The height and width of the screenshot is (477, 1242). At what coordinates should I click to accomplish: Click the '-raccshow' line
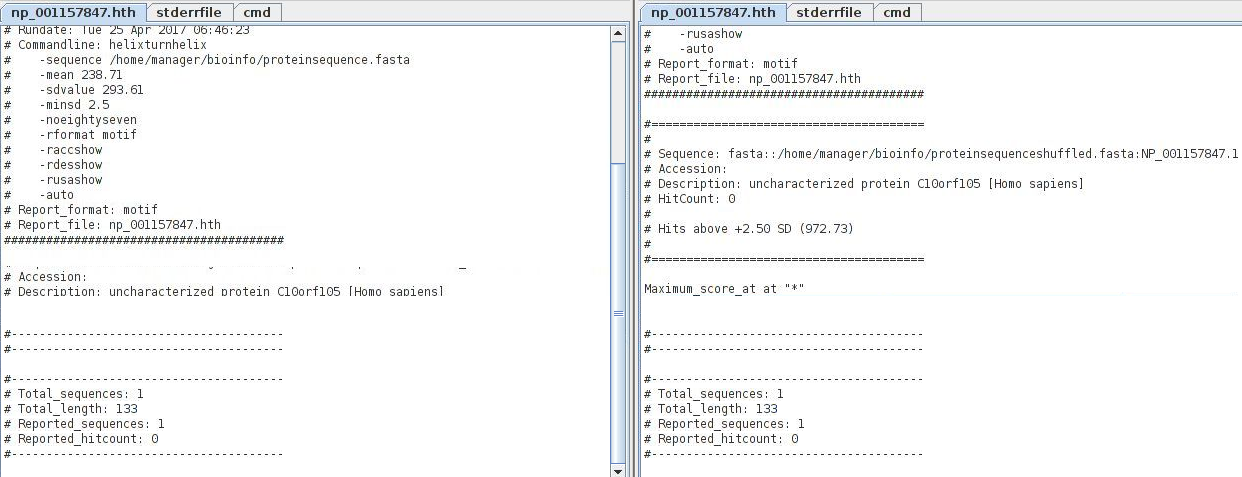point(71,150)
